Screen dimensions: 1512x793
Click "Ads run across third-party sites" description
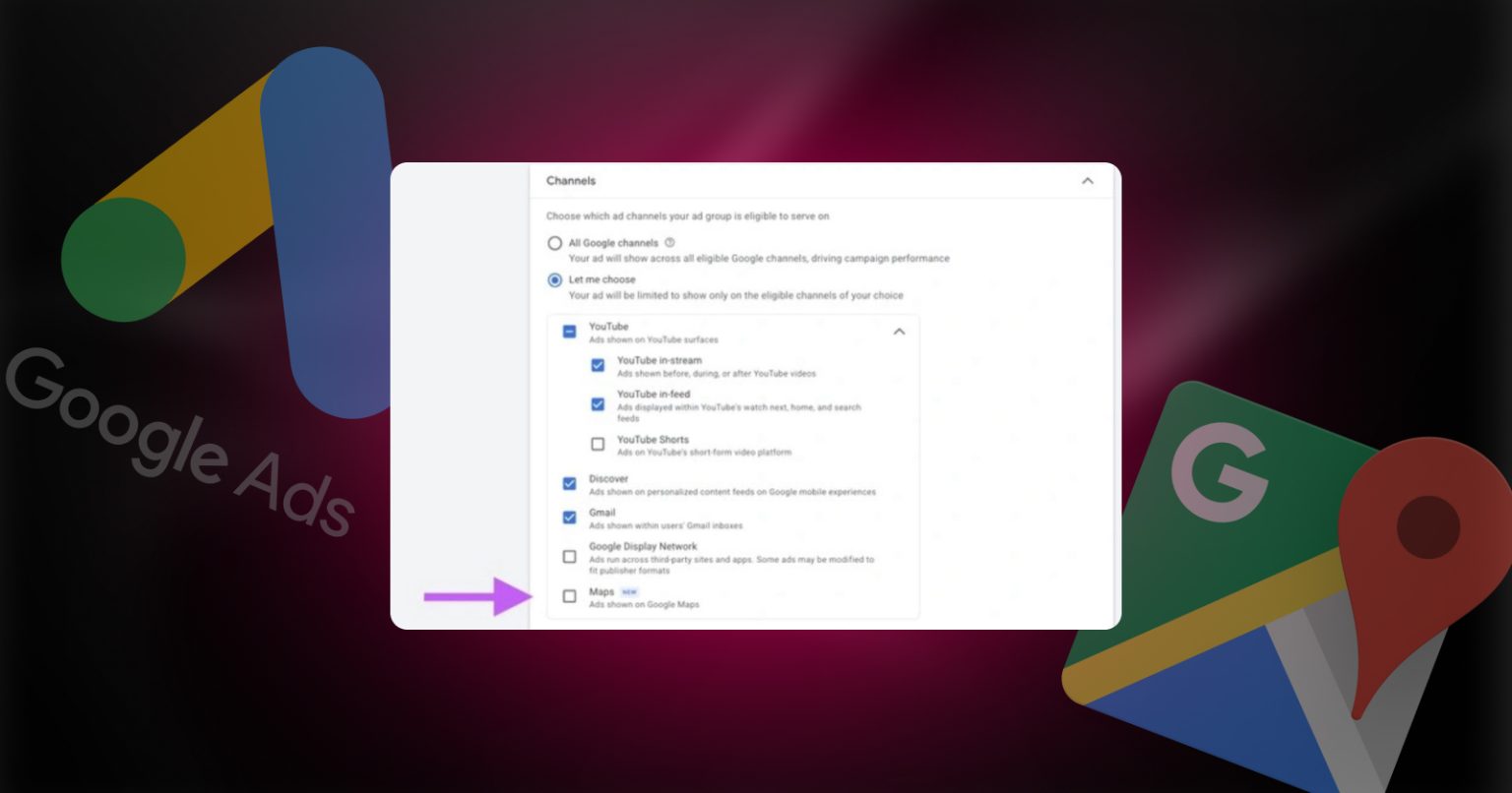[x=731, y=565]
